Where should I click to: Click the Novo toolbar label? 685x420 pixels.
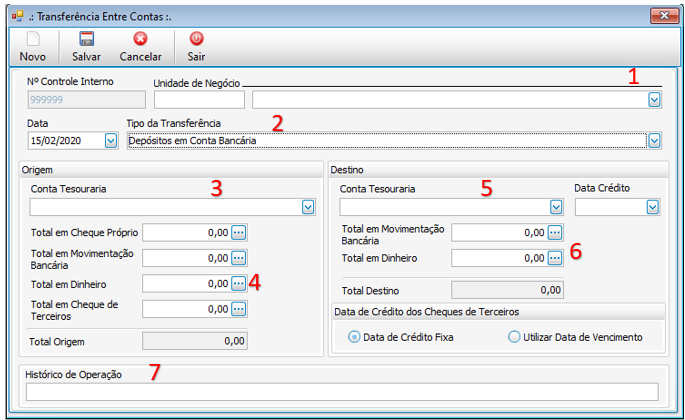[x=32, y=57]
